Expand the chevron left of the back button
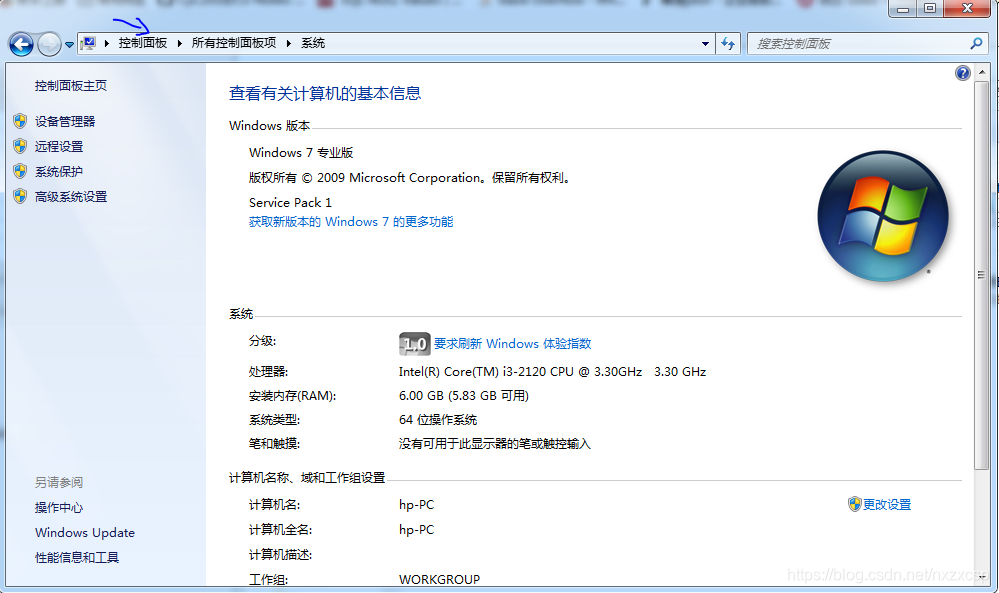Screen dimensions: 999x593 (69, 44)
